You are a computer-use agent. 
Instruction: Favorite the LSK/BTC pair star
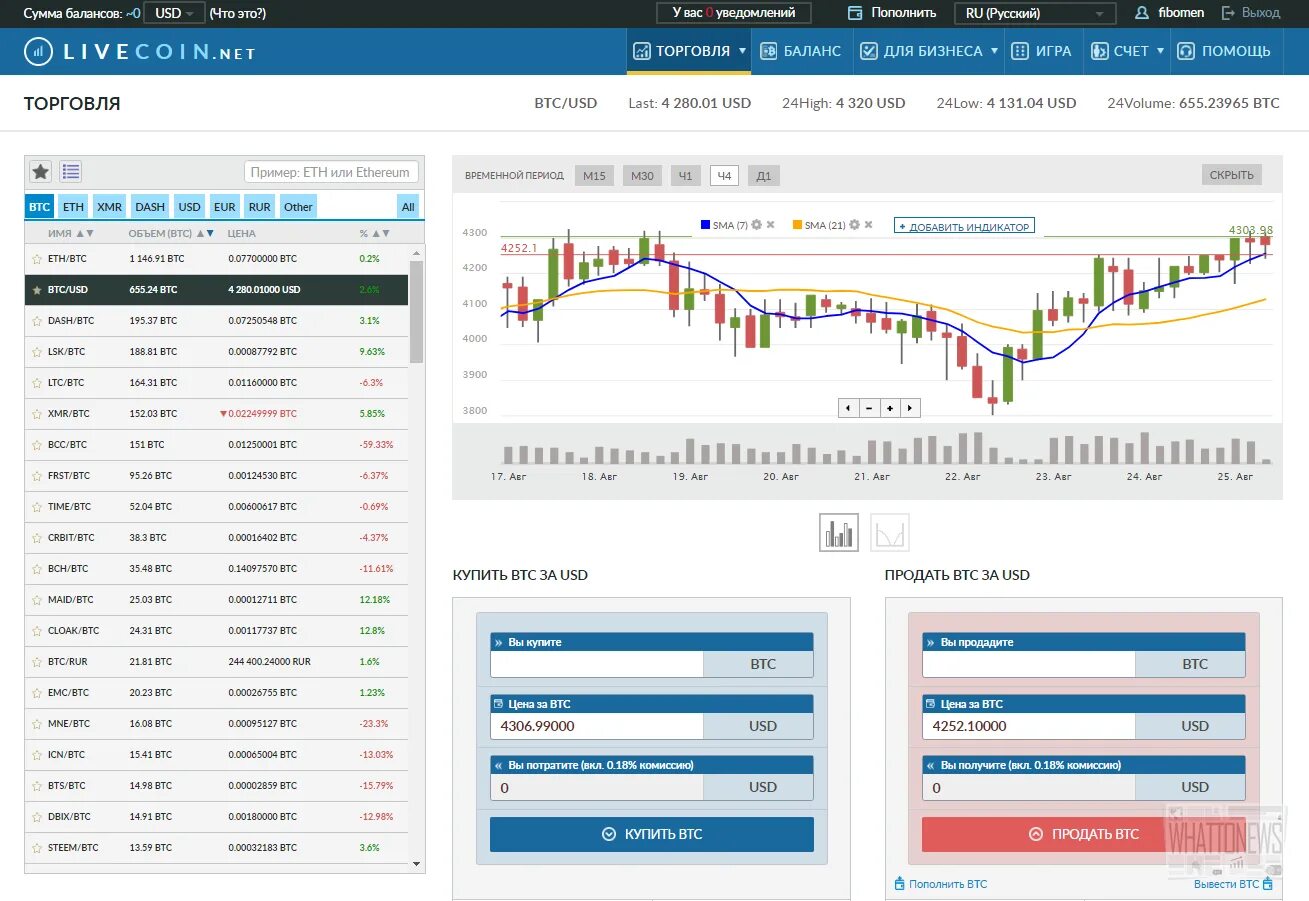[37, 352]
